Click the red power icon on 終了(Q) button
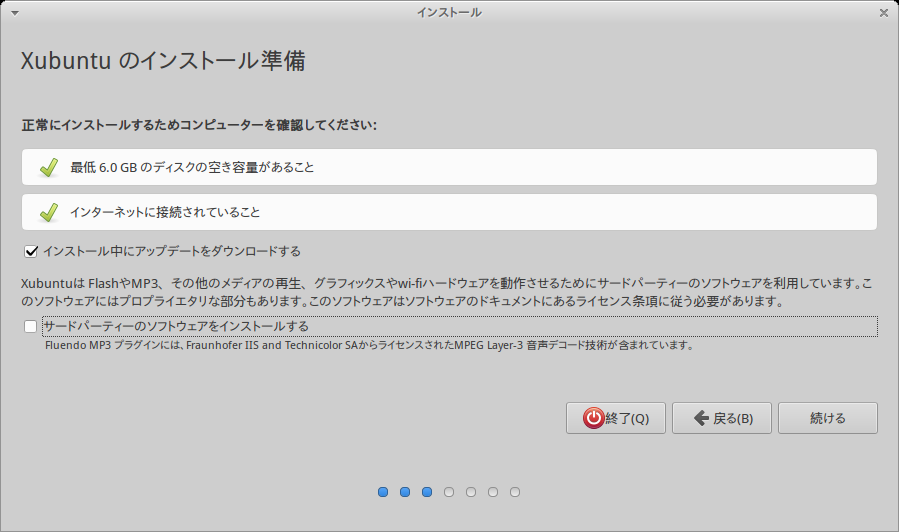899x532 pixels. pos(593,418)
